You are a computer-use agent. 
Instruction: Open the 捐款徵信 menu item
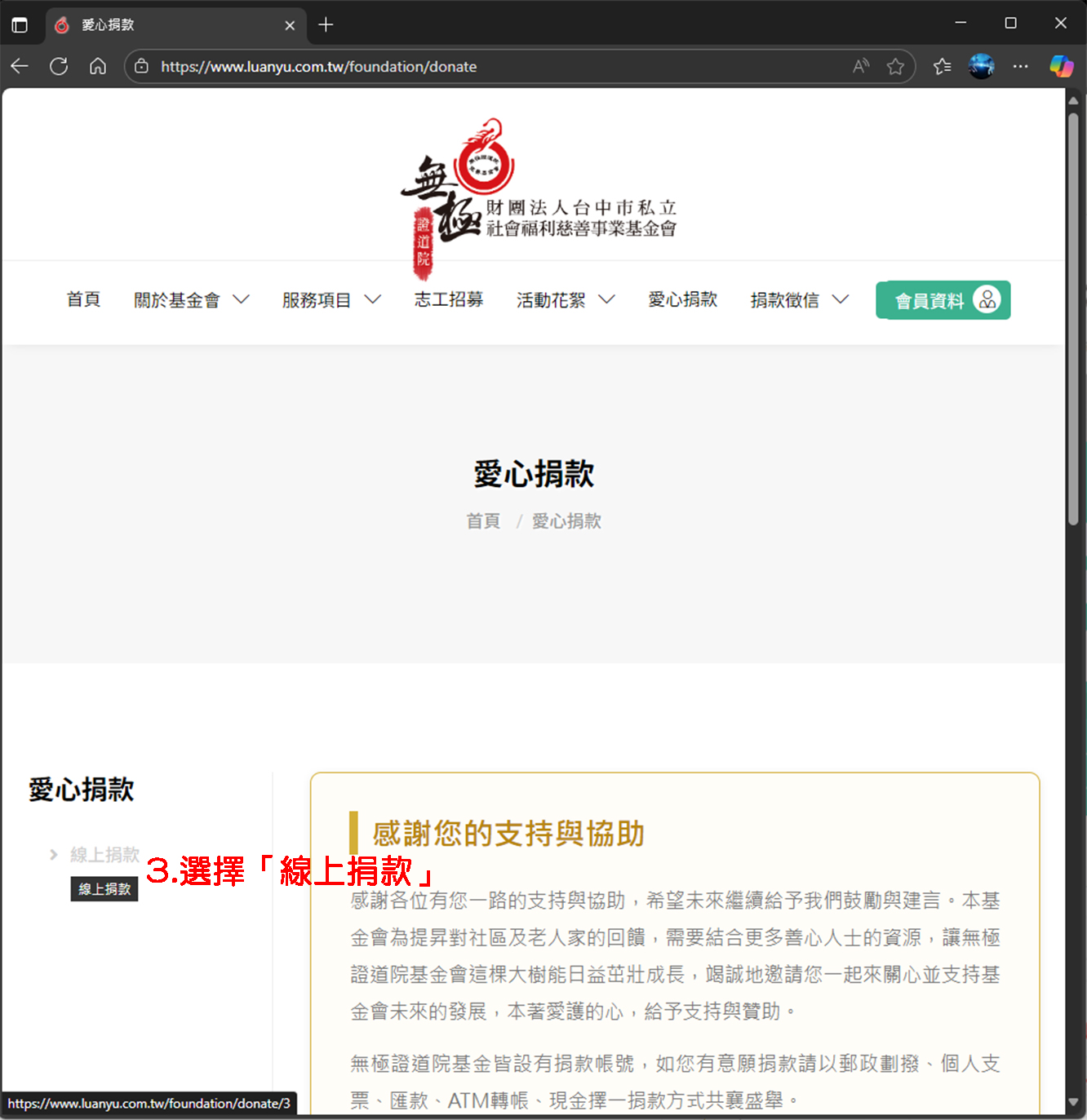click(x=785, y=300)
